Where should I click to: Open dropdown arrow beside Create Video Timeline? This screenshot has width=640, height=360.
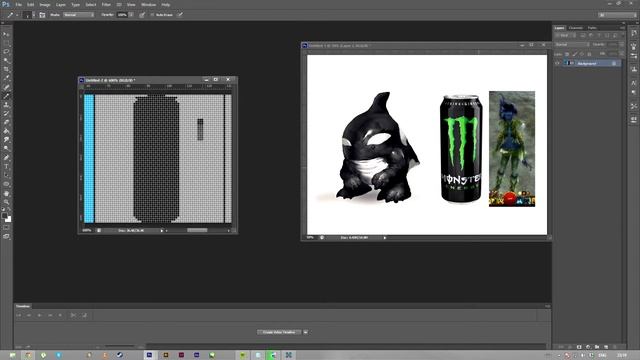(305, 332)
